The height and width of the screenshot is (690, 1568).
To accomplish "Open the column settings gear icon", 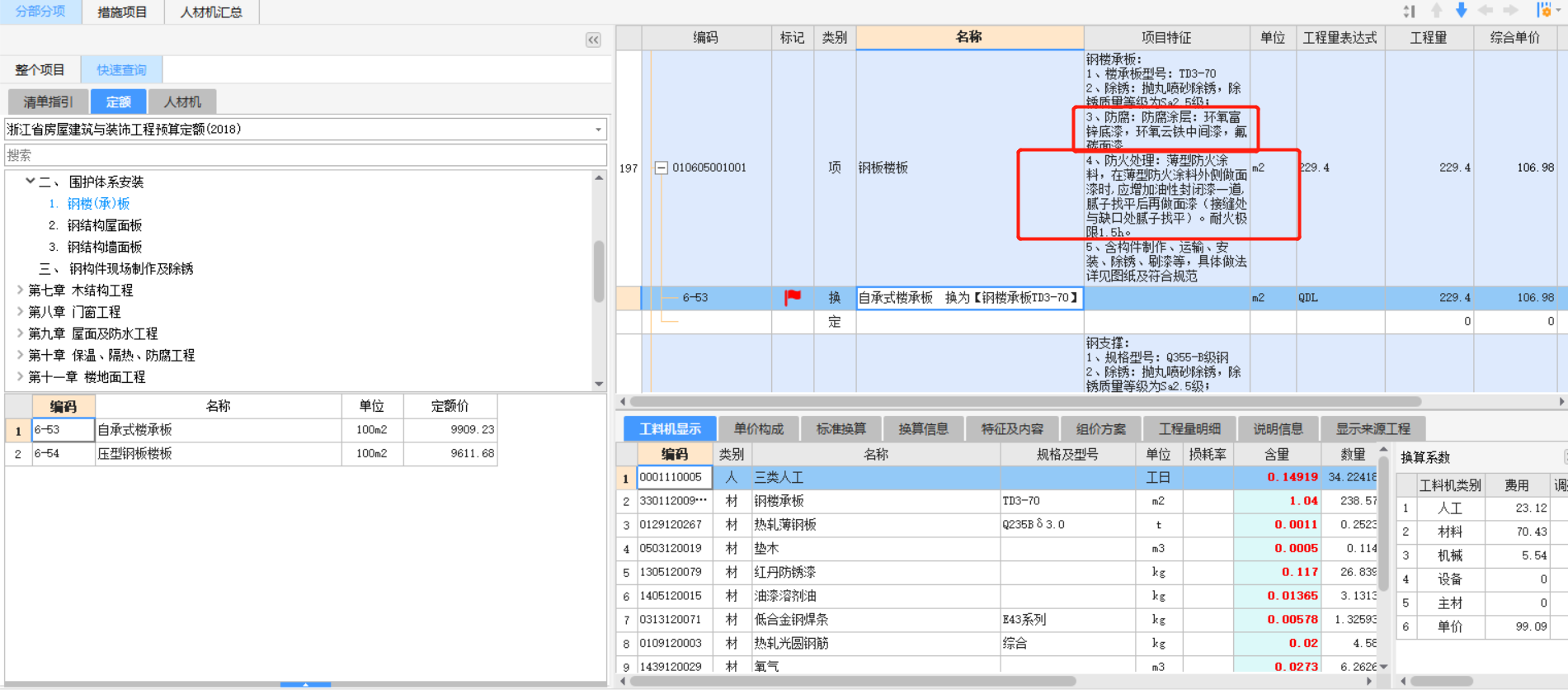I will (1543, 10).
